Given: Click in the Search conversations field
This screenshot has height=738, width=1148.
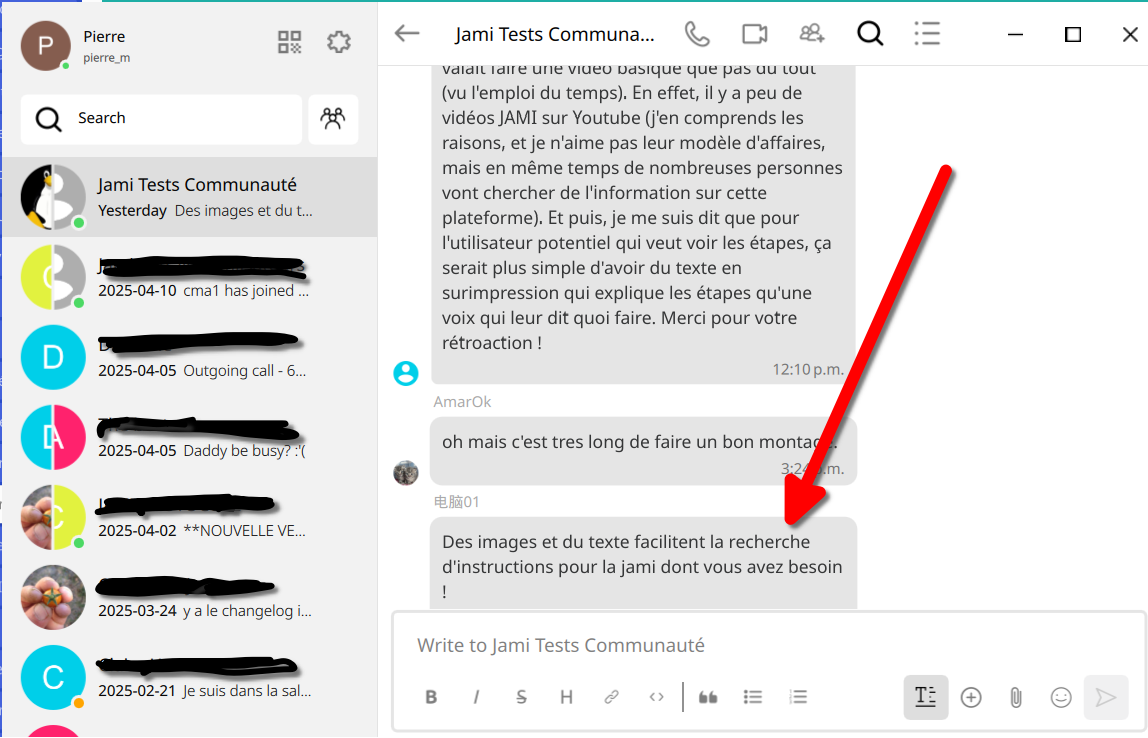Looking at the screenshot, I should click(x=161, y=119).
